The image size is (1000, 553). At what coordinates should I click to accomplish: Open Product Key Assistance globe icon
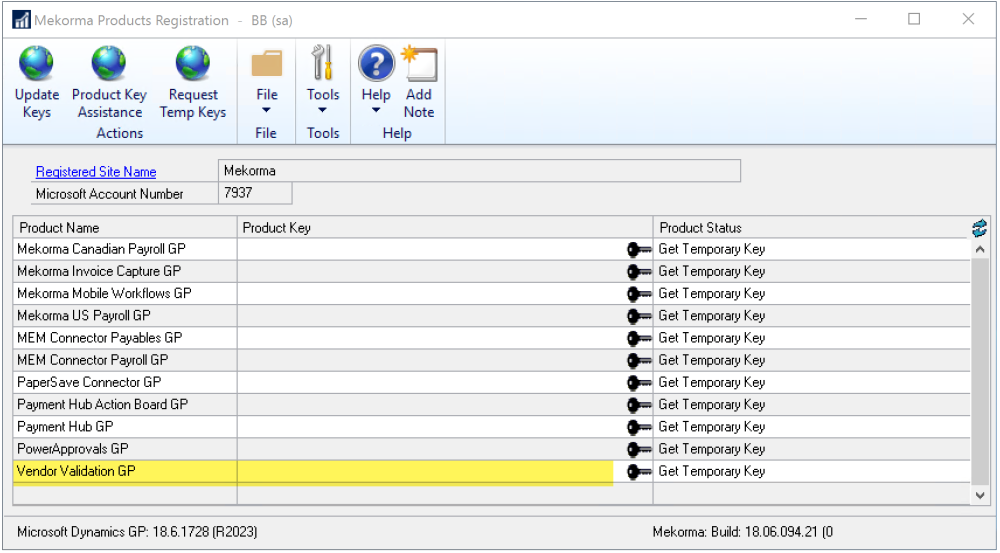[x=108, y=64]
